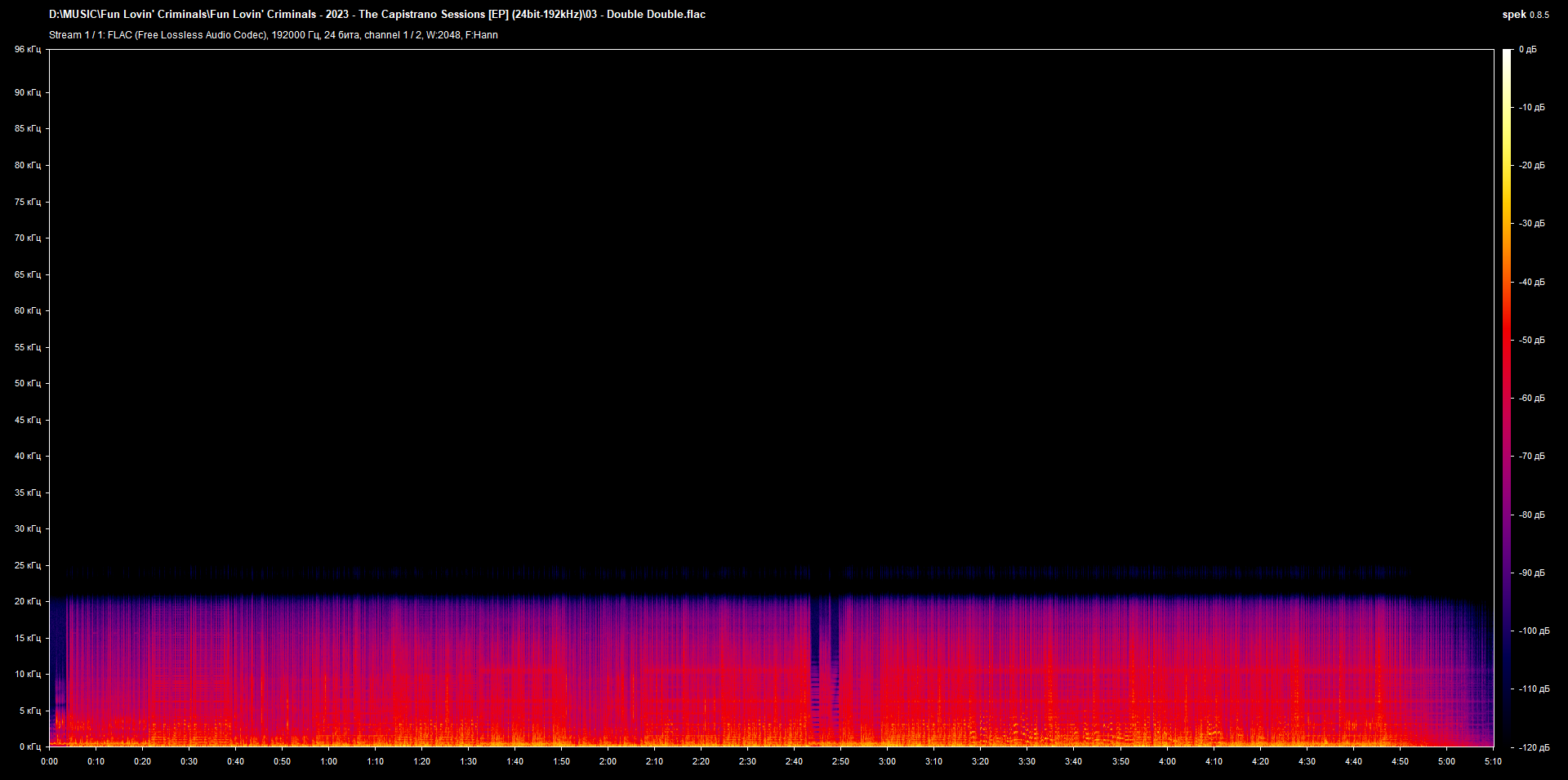Click the spek 0.8.5 version label
1568x780 pixels.
1525,15
